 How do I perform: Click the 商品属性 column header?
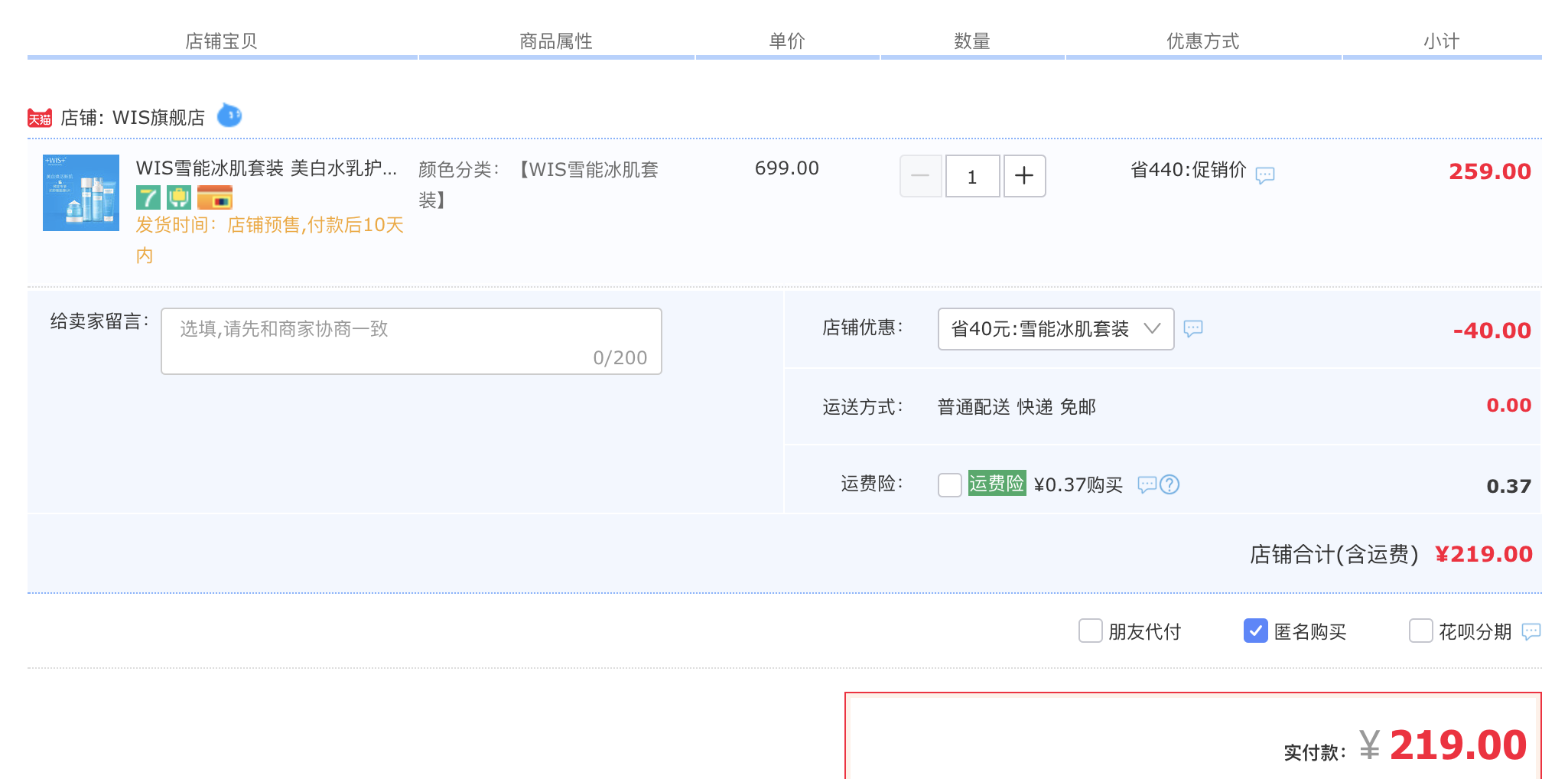coord(556,41)
